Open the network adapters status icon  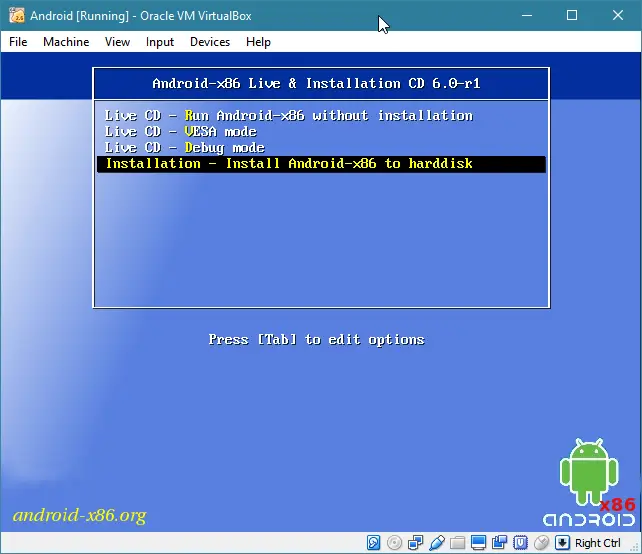coord(416,543)
